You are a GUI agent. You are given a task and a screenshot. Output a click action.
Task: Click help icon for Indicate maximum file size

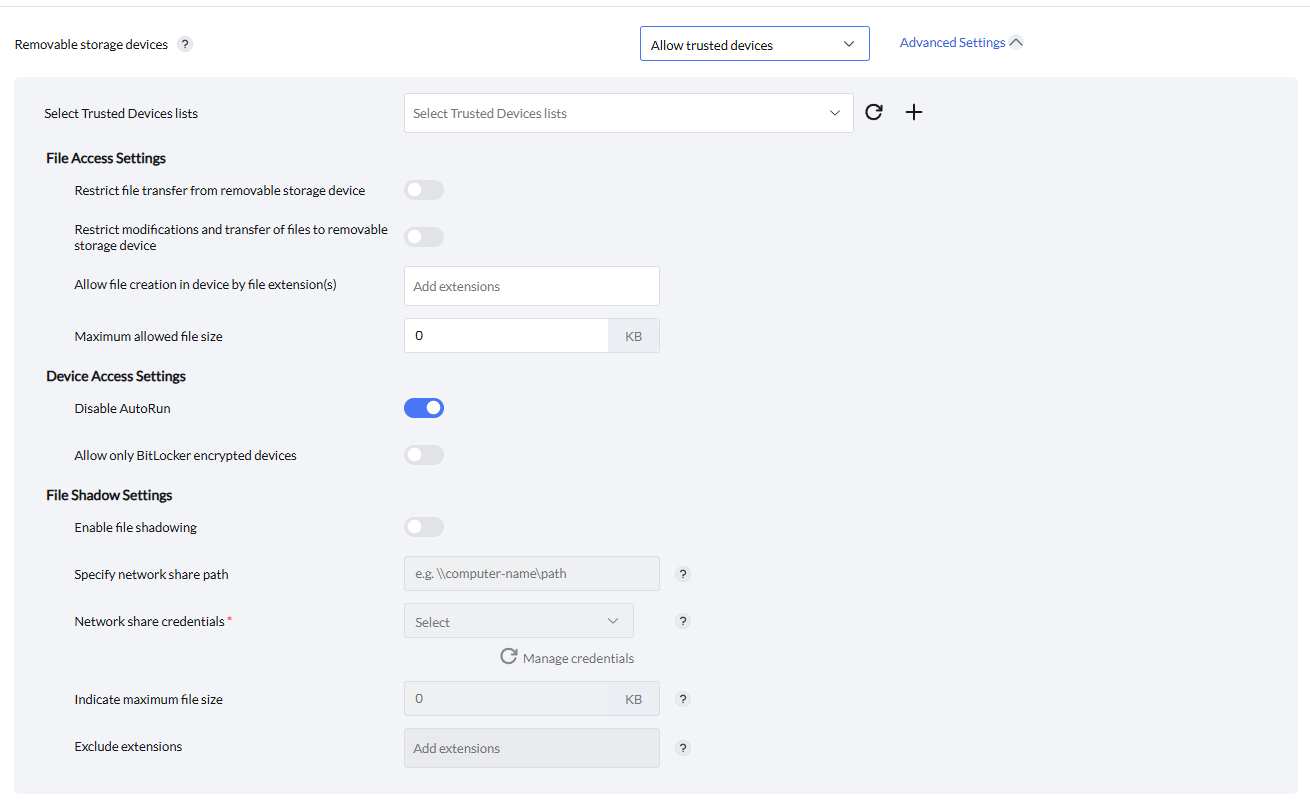click(x=683, y=699)
